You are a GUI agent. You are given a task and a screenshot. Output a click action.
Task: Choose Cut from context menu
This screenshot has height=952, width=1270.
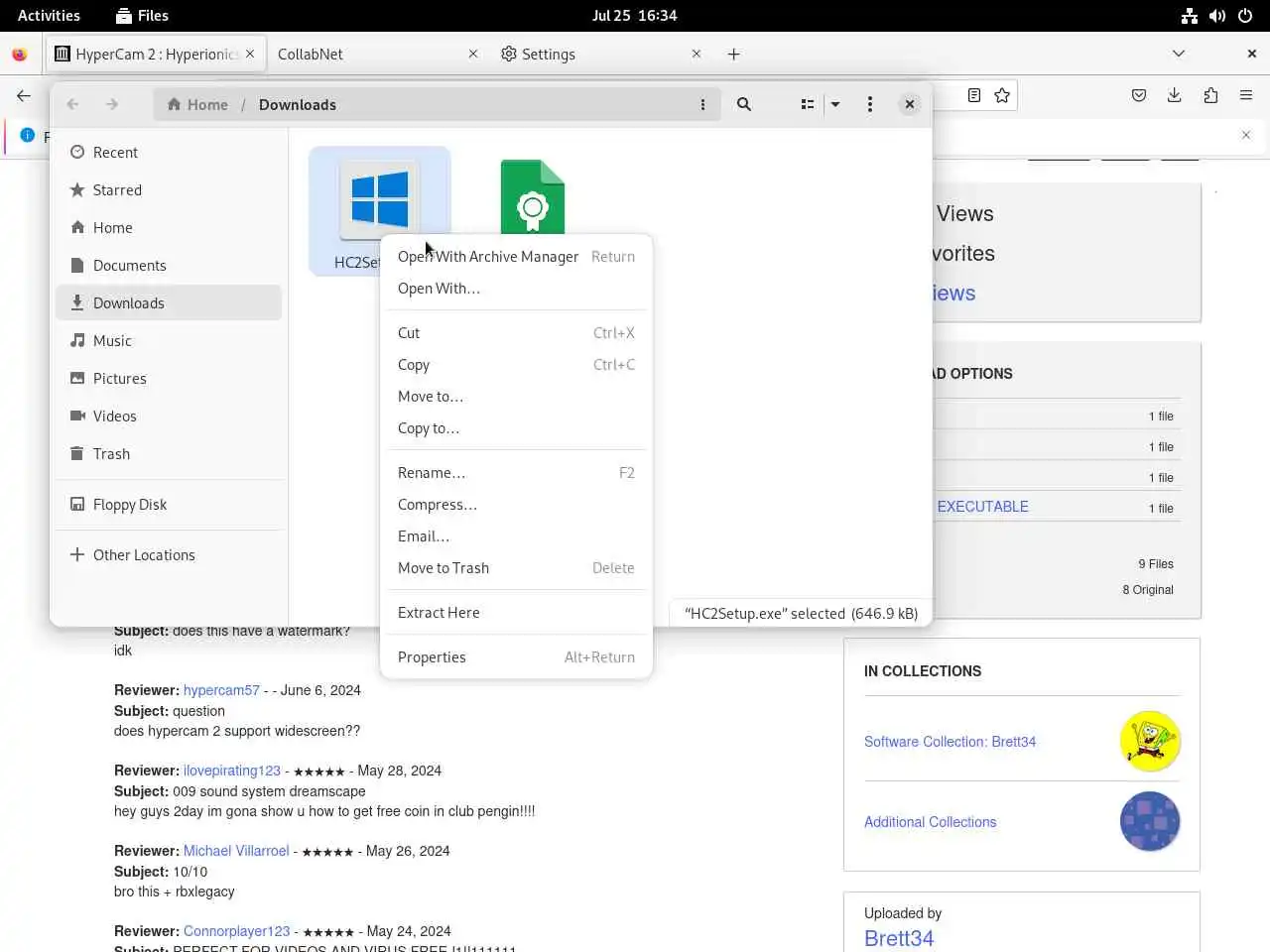[516, 332]
